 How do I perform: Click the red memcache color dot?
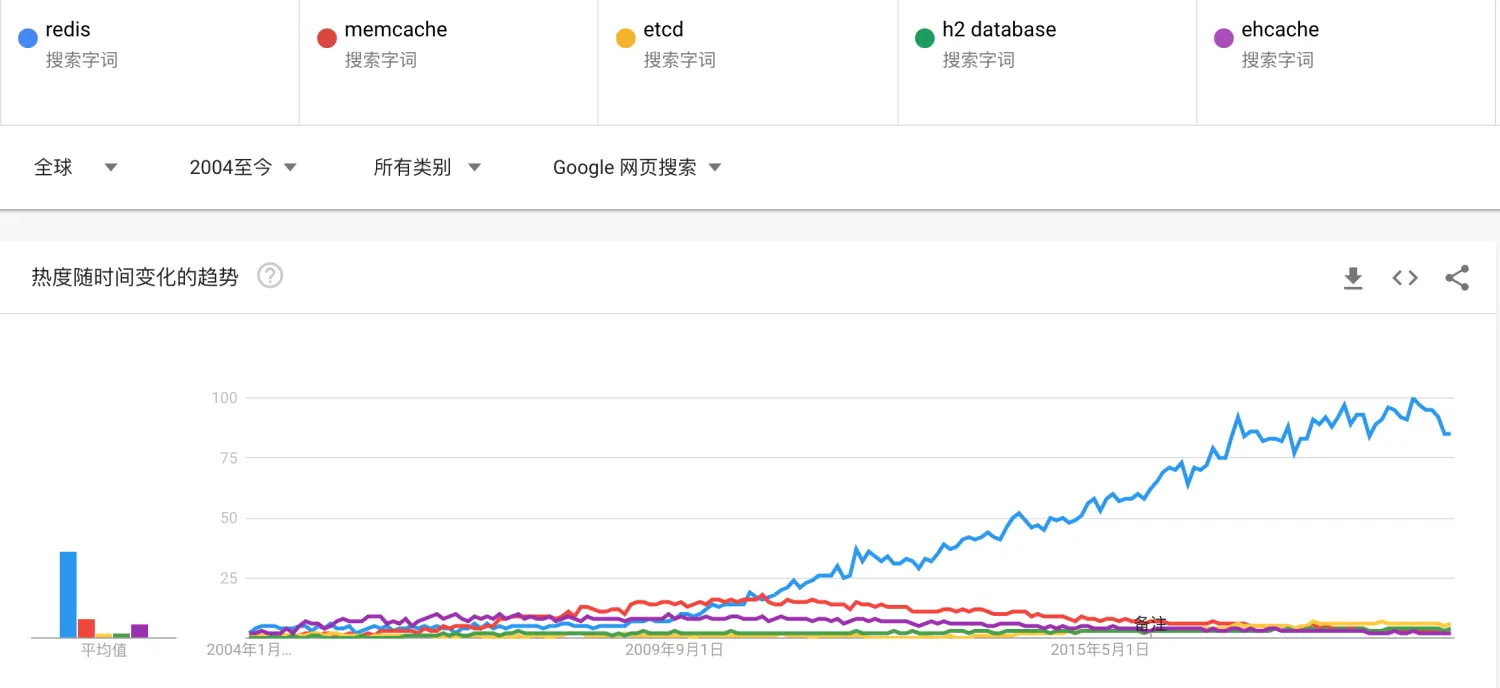(326, 39)
